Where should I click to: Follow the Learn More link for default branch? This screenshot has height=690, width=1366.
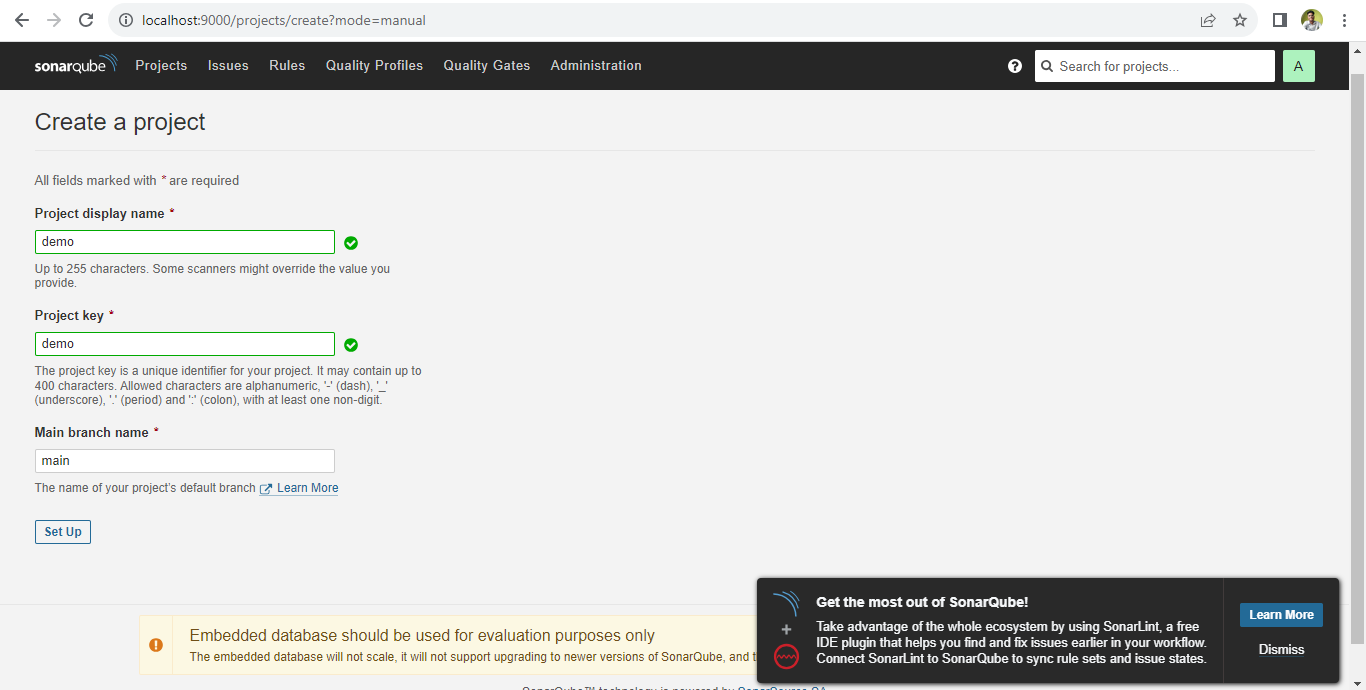click(x=308, y=488)
